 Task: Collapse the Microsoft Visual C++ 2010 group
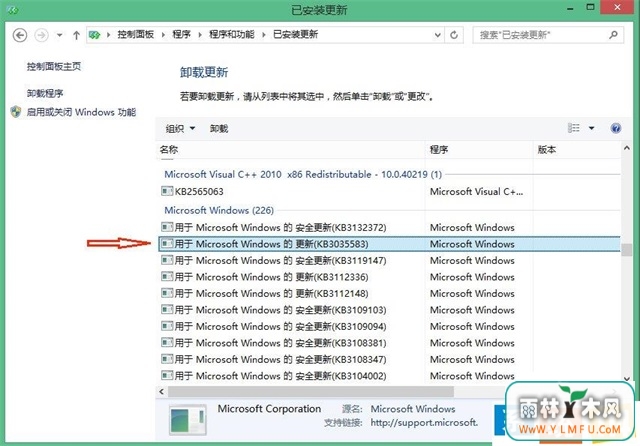[303, 174]
